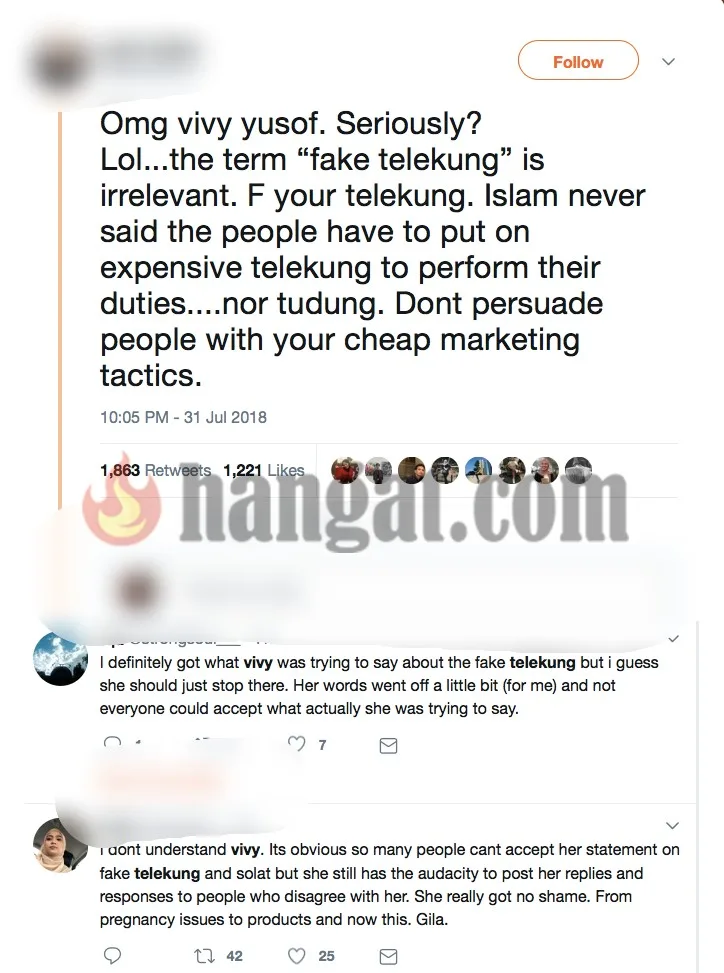Click the reply bubble on the last comment
The width and height of the screenshot is (724, 973).
point(112,955)
